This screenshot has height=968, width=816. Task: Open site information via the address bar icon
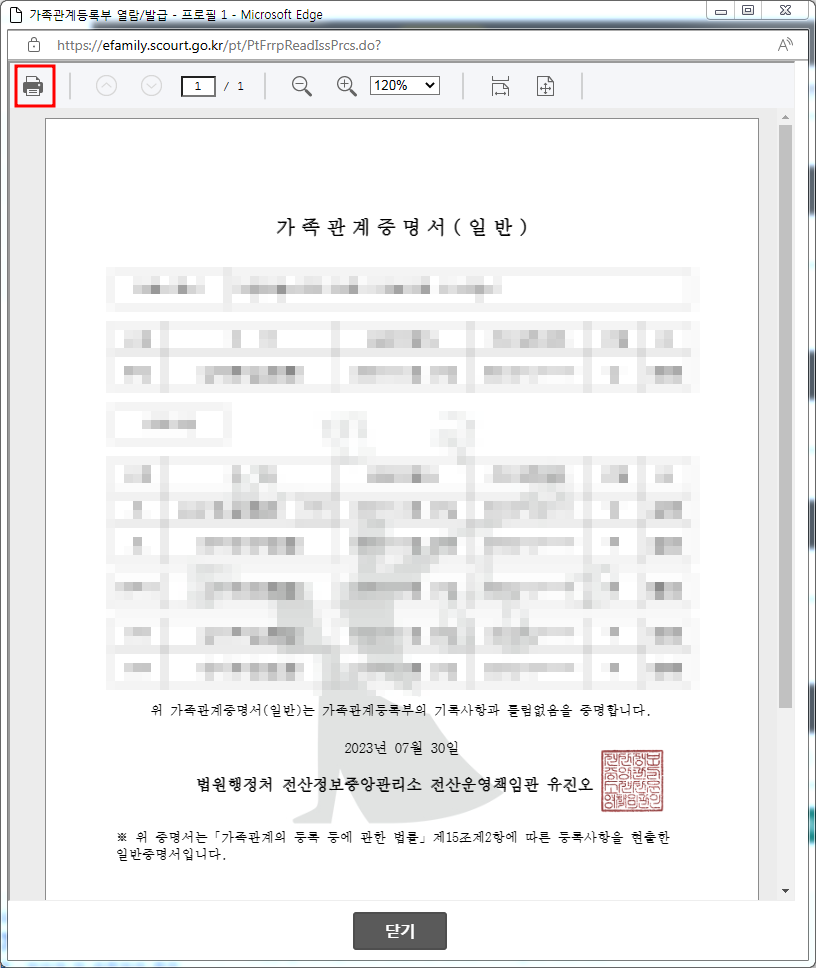point(33,45)
